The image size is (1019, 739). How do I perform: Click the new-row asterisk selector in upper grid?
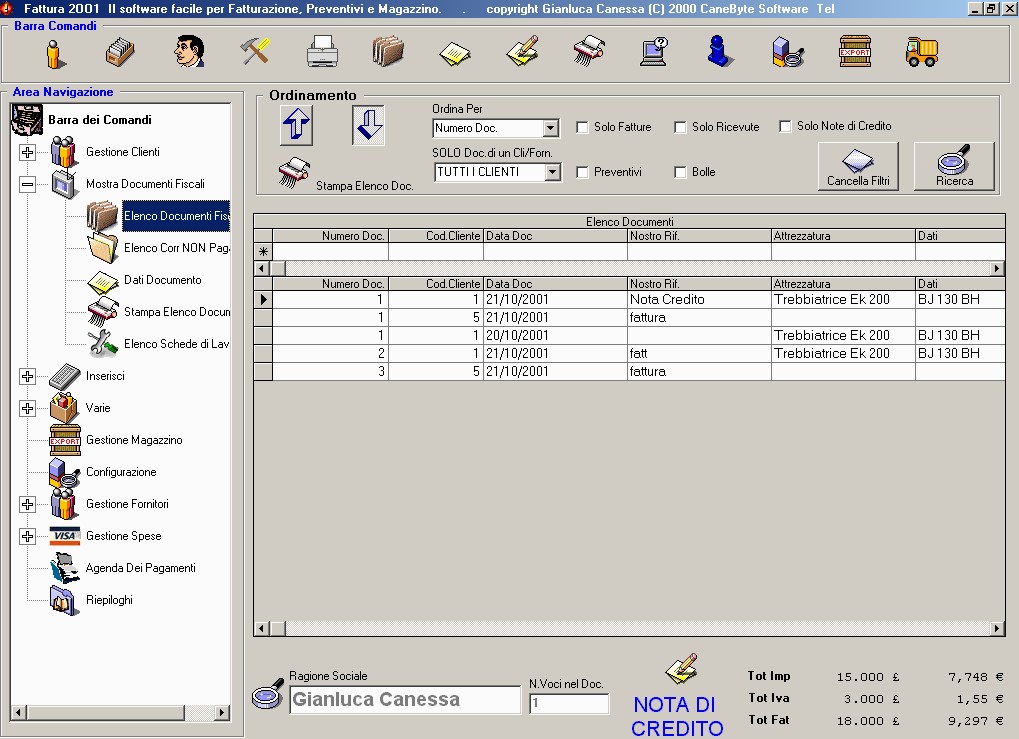click(263, 252)
